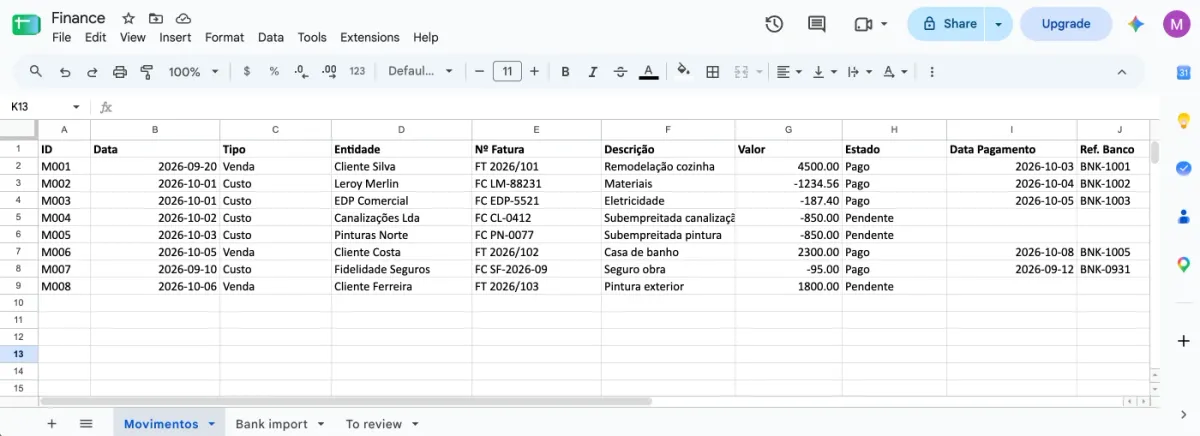Image resolution: width=1200 pixels, height=436 pixels.
Task: Open the font family dropdown
Action: tap(421, 72)
